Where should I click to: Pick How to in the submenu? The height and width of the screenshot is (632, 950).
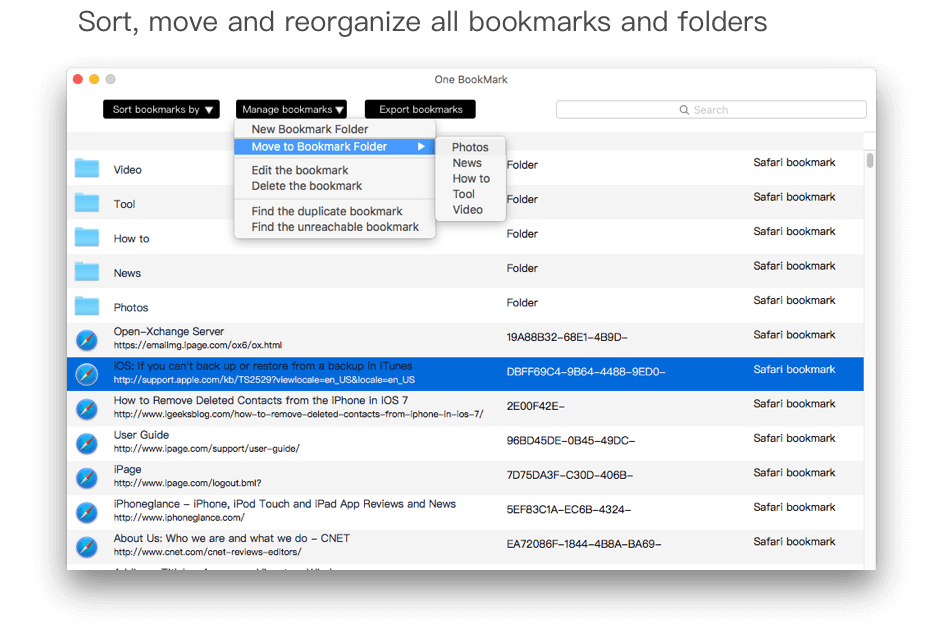click(471, 179)
